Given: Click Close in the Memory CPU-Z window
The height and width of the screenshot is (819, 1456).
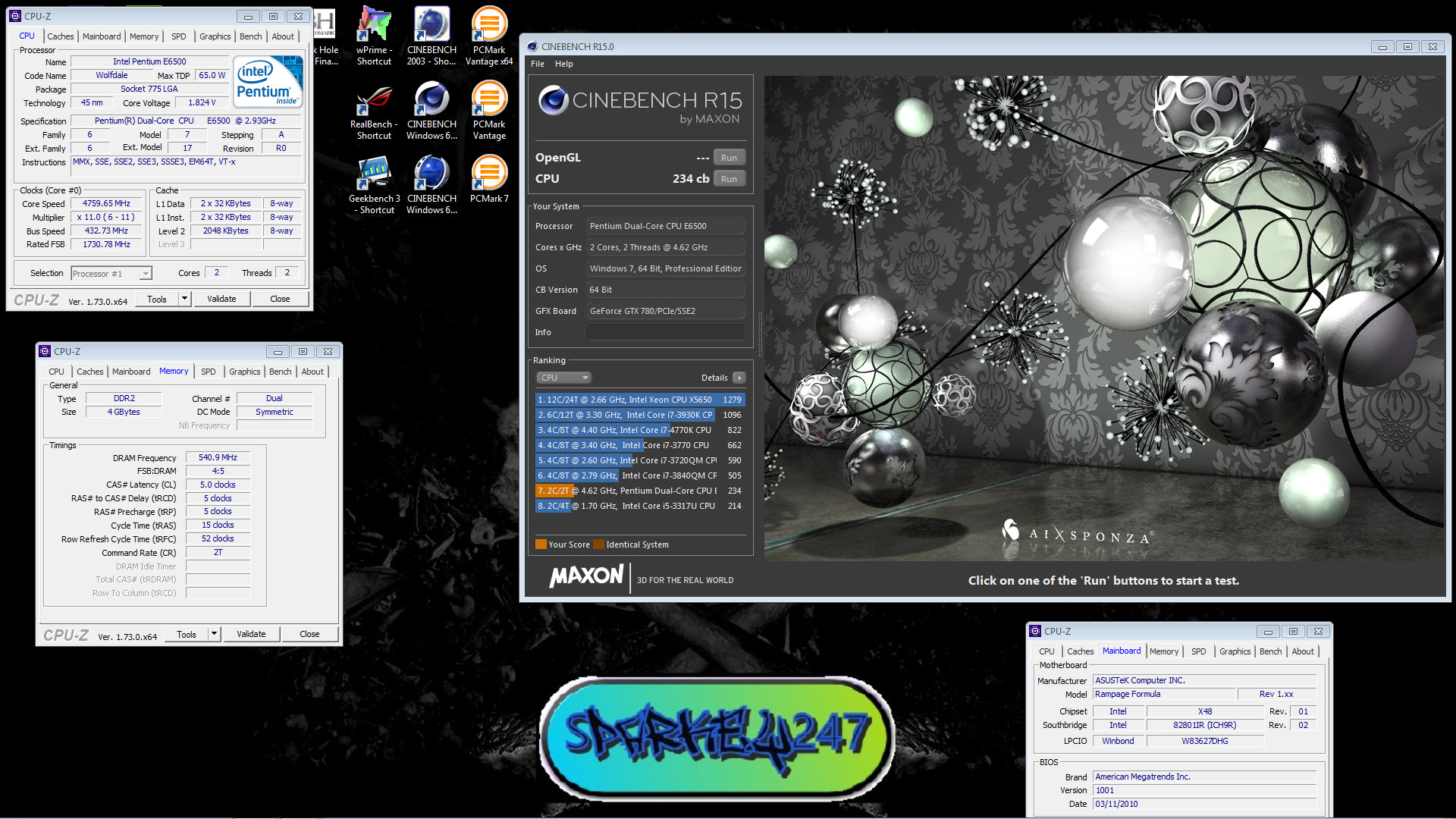Looking at the screenshot, I should (309, 634).
